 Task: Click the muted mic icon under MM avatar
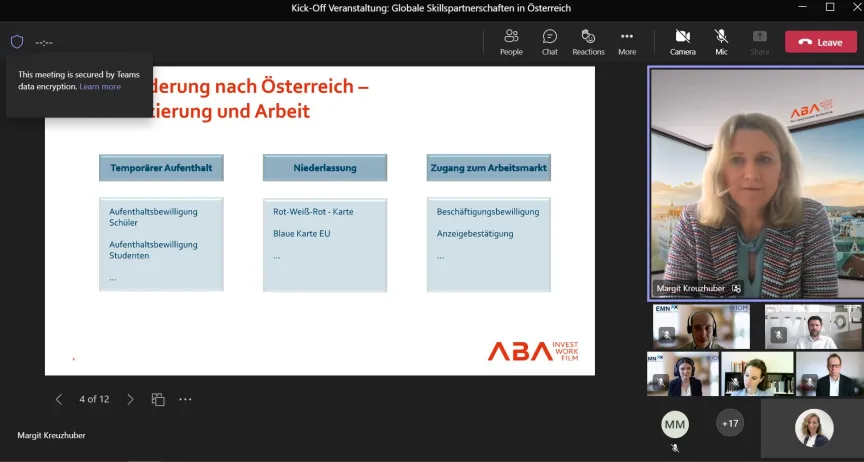coord(675,448)
